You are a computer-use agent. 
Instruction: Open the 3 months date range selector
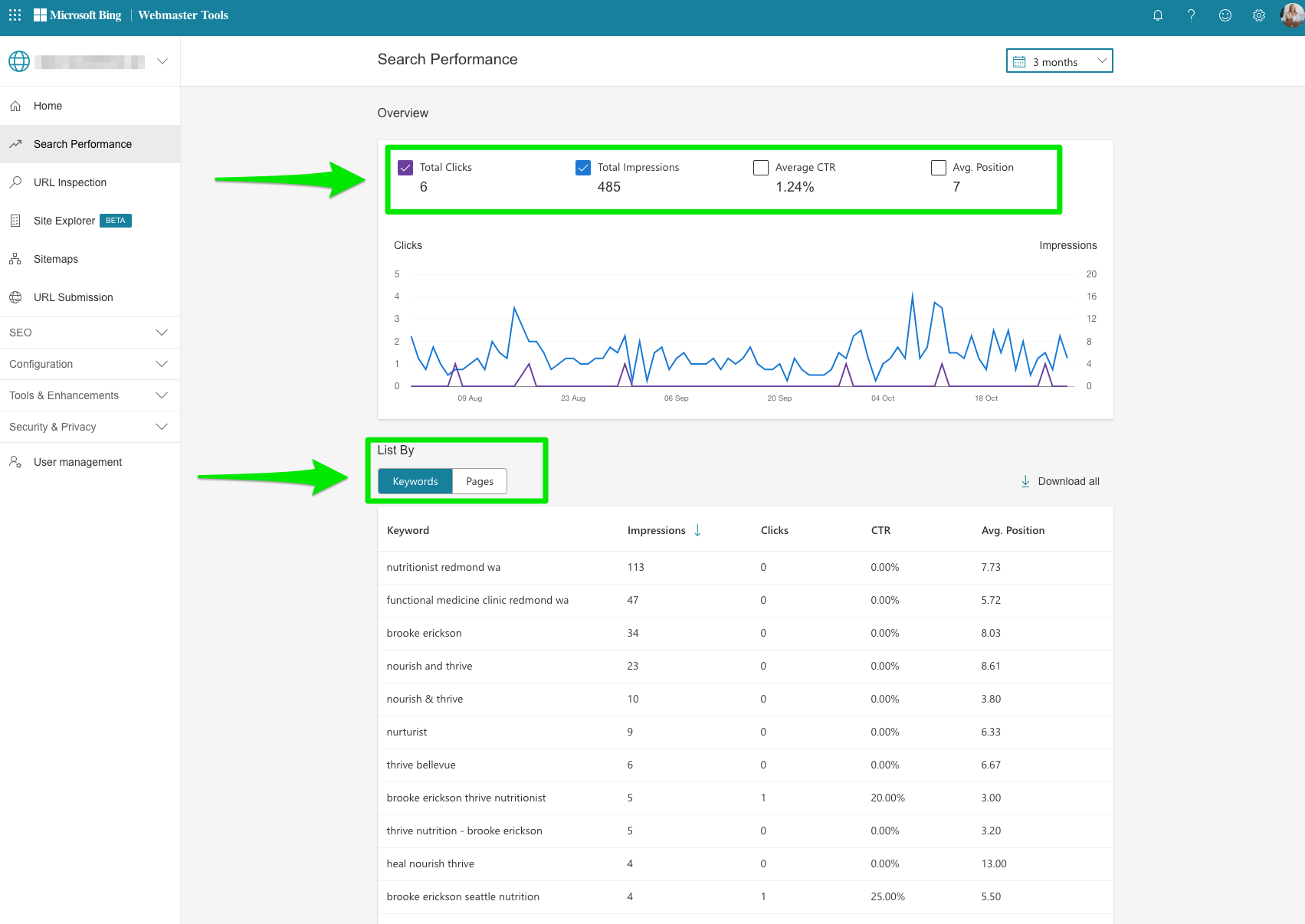coord(1059,61)
